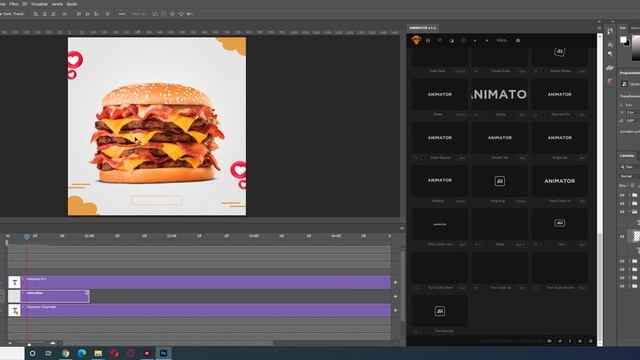Open Cortana search circle on taskbar
Viewport: 640px width, 360px height.
click(32, 353)
